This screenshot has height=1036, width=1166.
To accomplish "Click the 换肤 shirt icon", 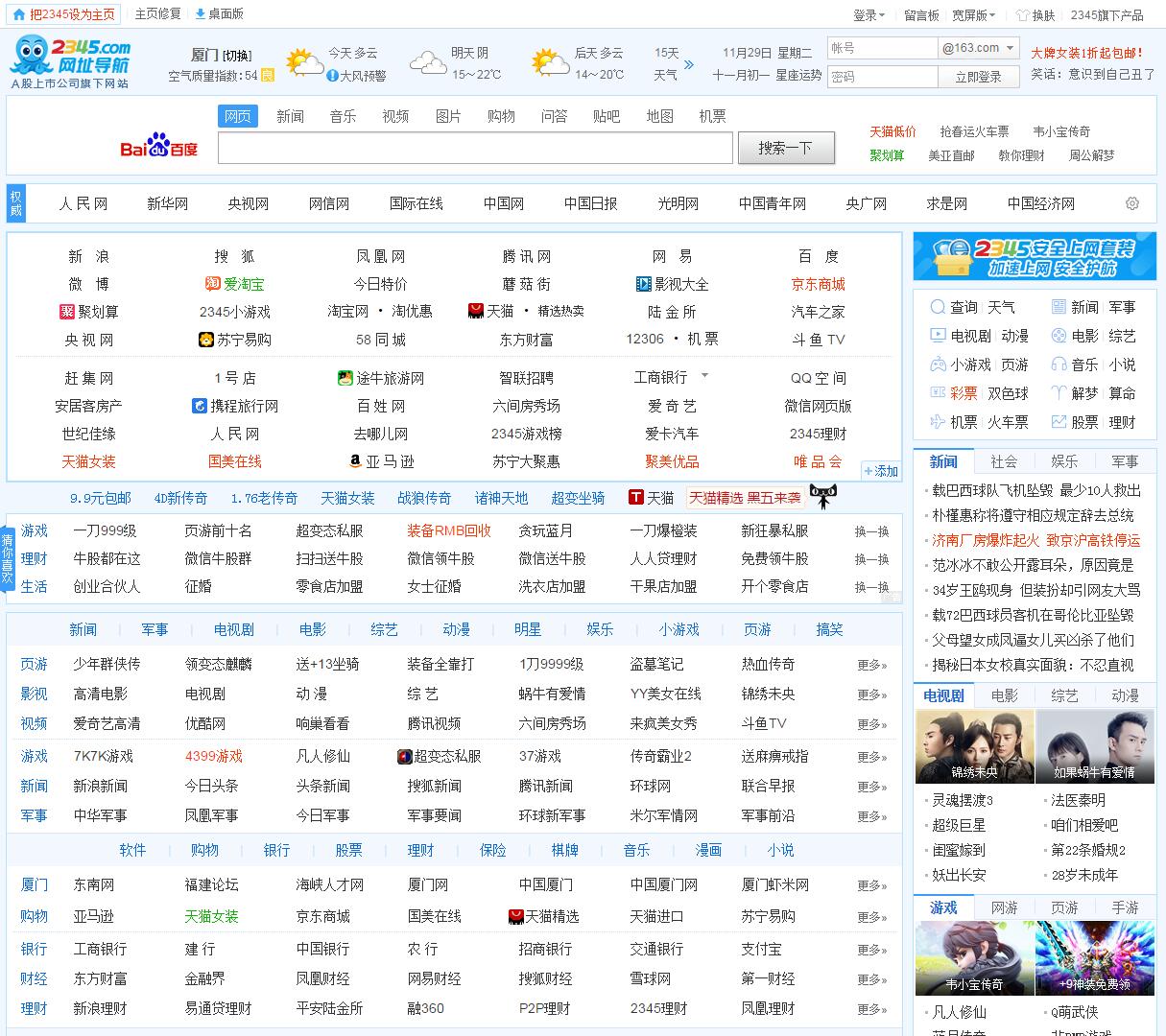I will (x=1022, y=15).
